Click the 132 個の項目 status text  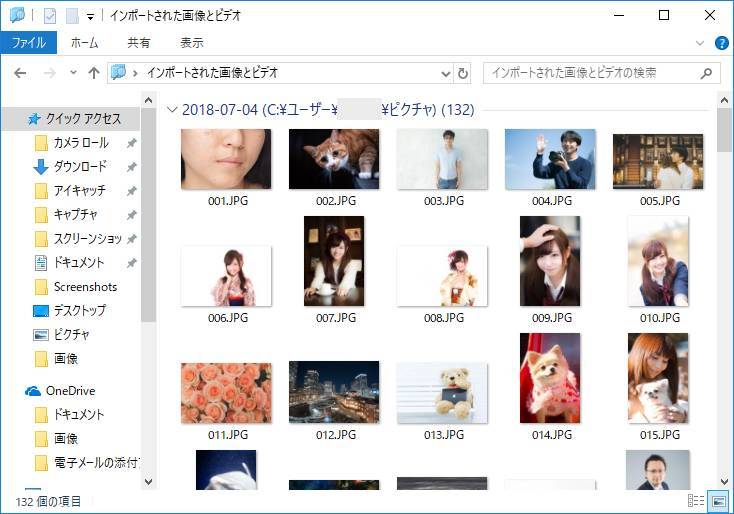pos(48,502)
